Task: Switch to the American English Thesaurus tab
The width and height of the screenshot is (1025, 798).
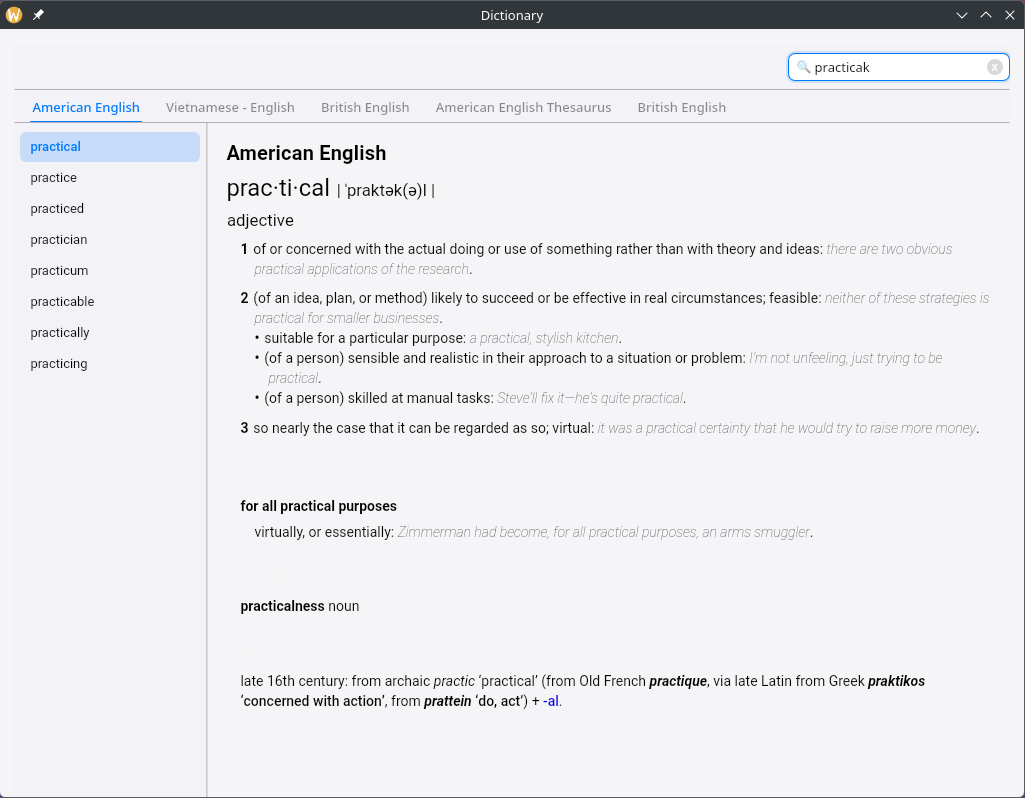Action: (x=523, y=107)
